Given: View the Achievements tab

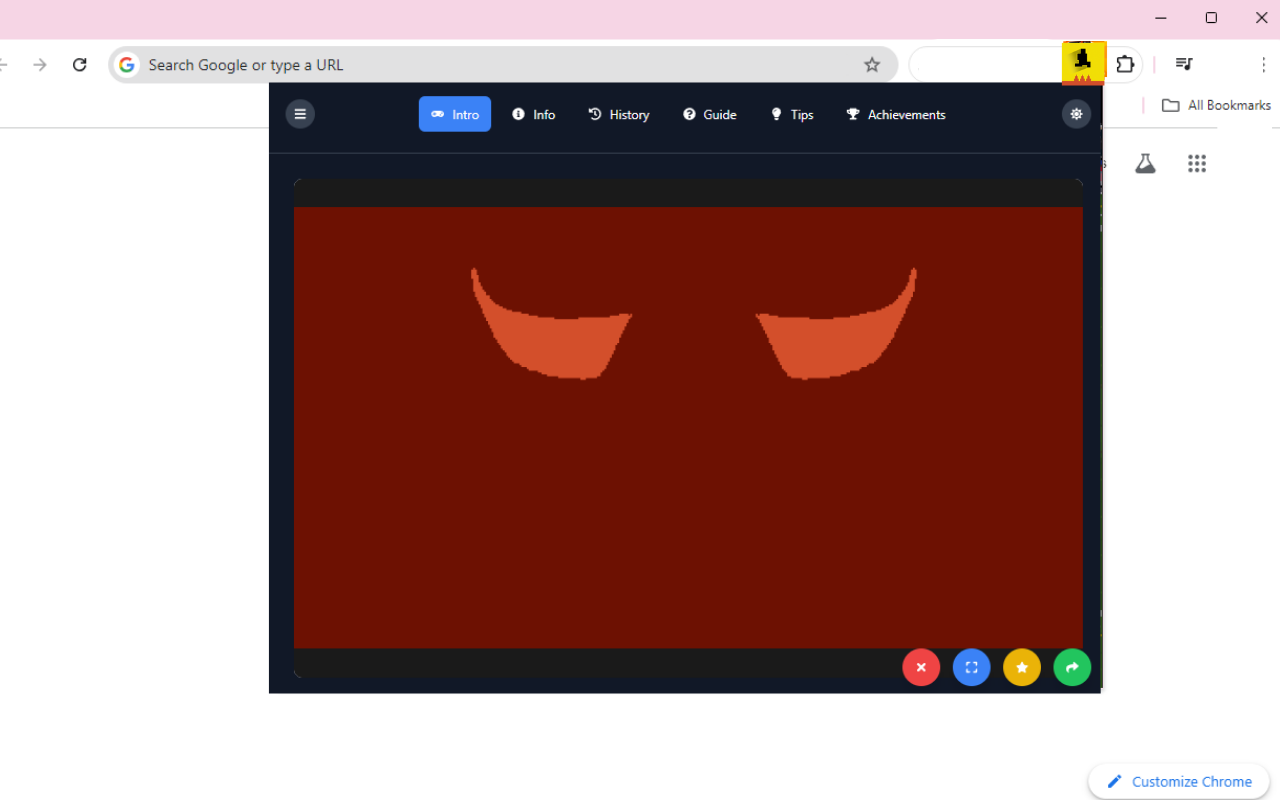Looking at the screenshot, I should point(896,114).
